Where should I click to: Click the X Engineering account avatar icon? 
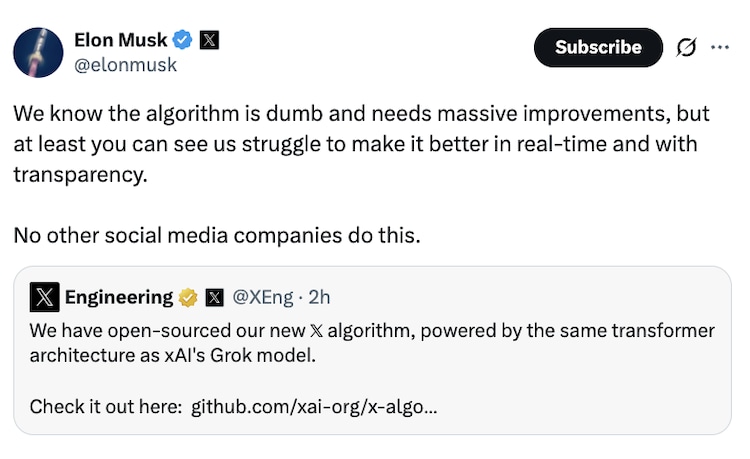[44, 297]
